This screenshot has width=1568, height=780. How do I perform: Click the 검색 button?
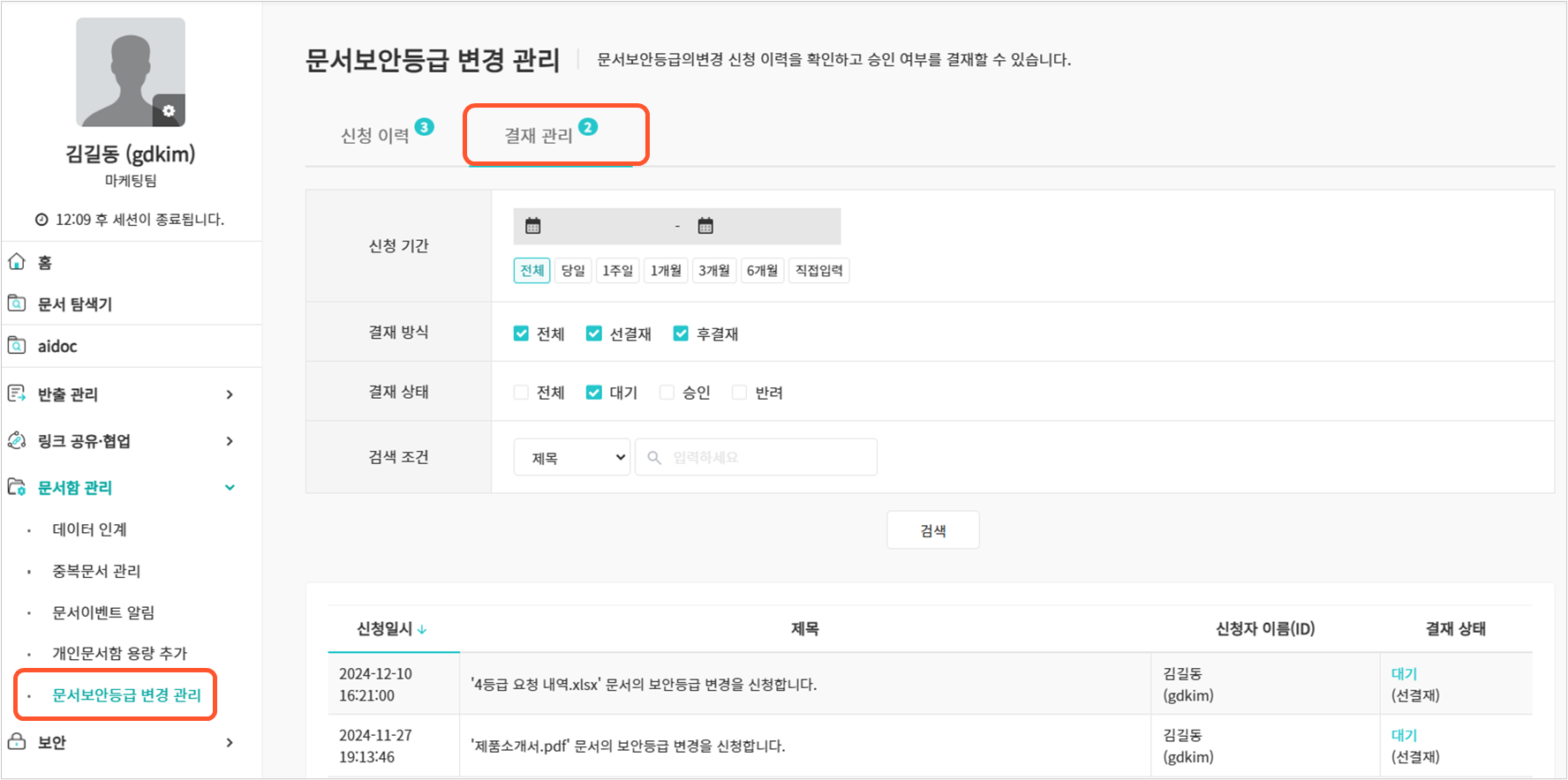click(932, 530)
